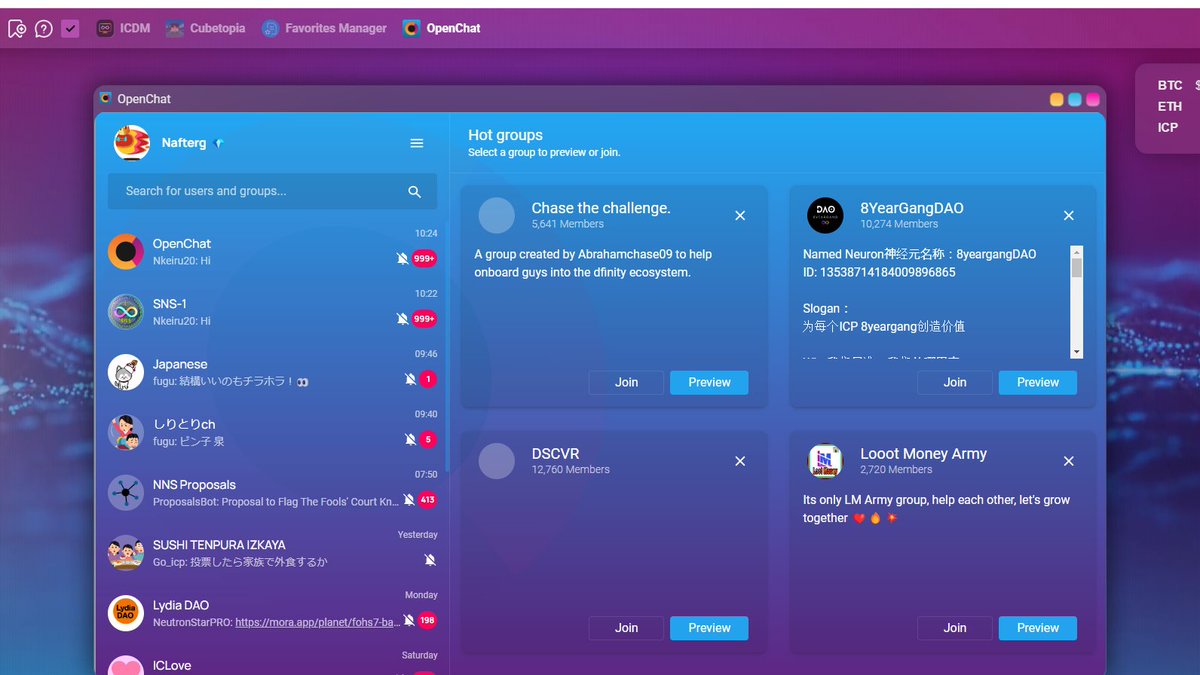1200x675 pixels.
Task: Click the diamond badge next to Nafterg
Action: click(219, 143)
